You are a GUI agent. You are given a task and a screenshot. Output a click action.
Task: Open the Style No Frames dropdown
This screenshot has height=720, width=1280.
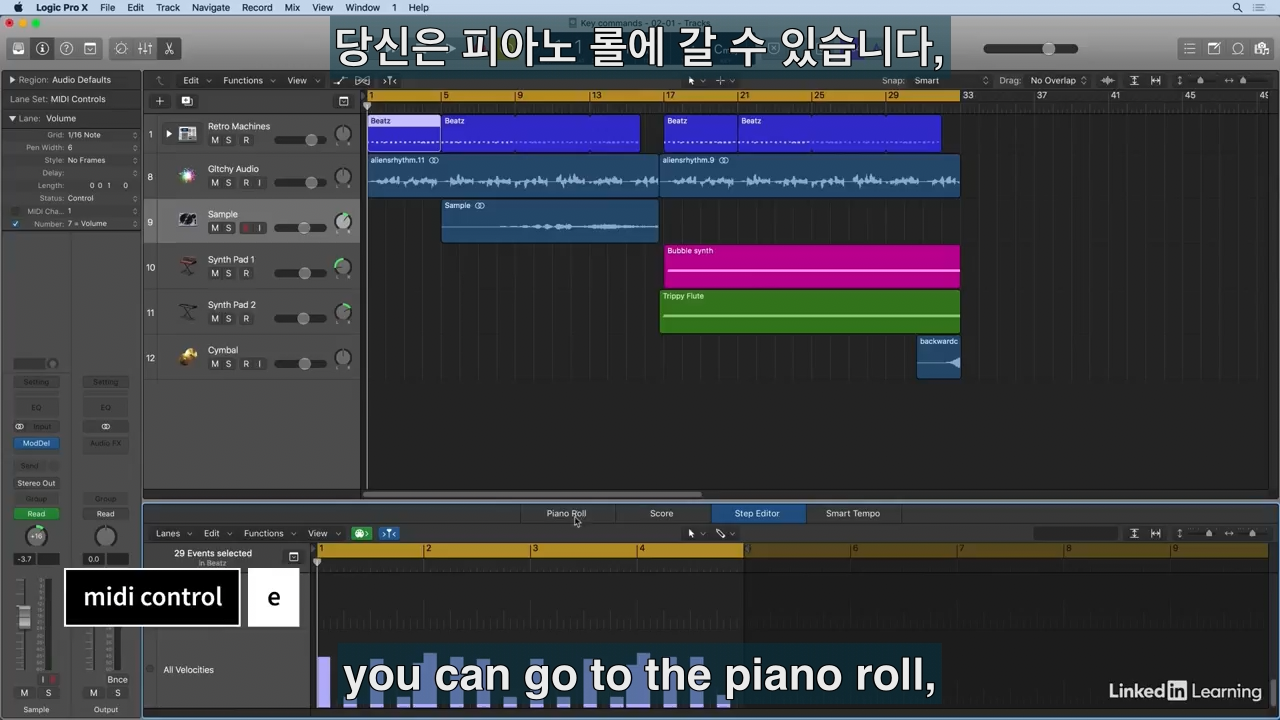pyautogui.click(x=102, y=160)
